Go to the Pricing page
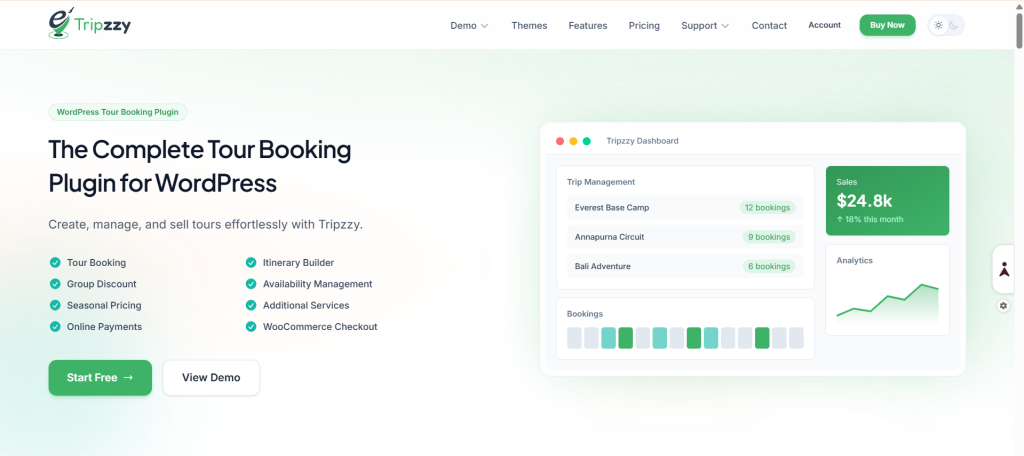 (x=644, y=25)
